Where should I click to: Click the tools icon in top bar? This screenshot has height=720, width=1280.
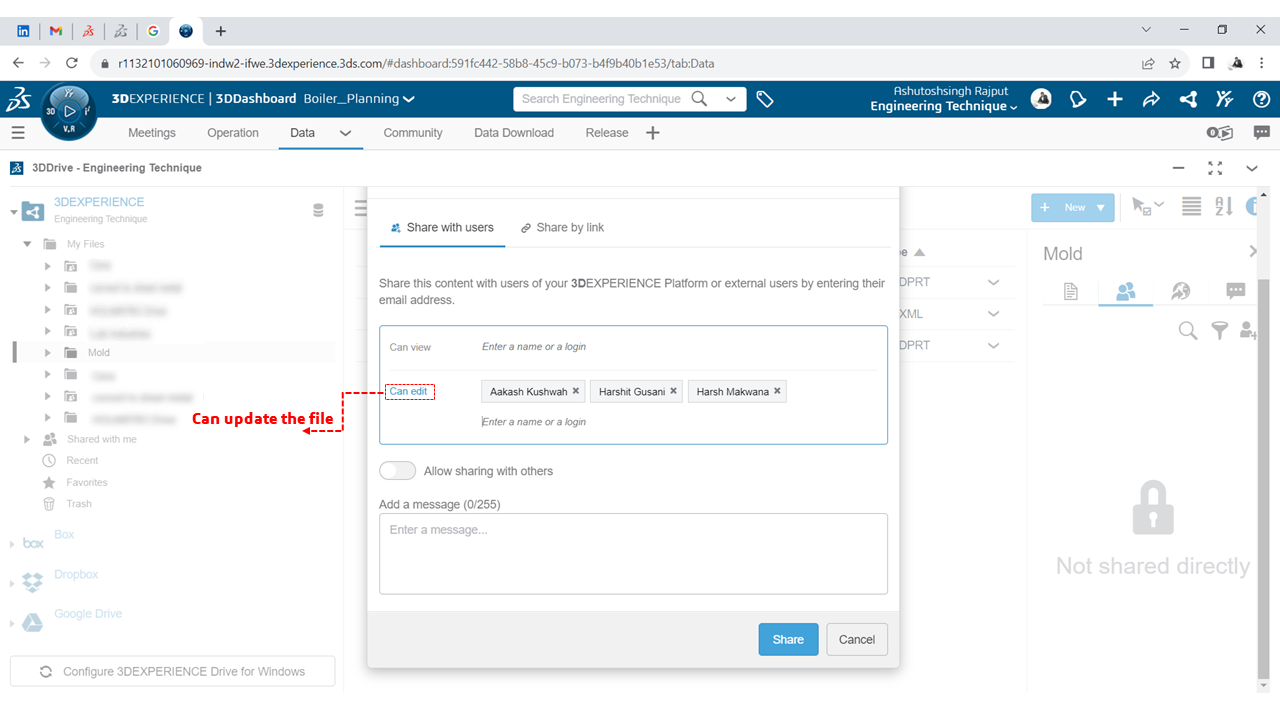(1225, 99)
